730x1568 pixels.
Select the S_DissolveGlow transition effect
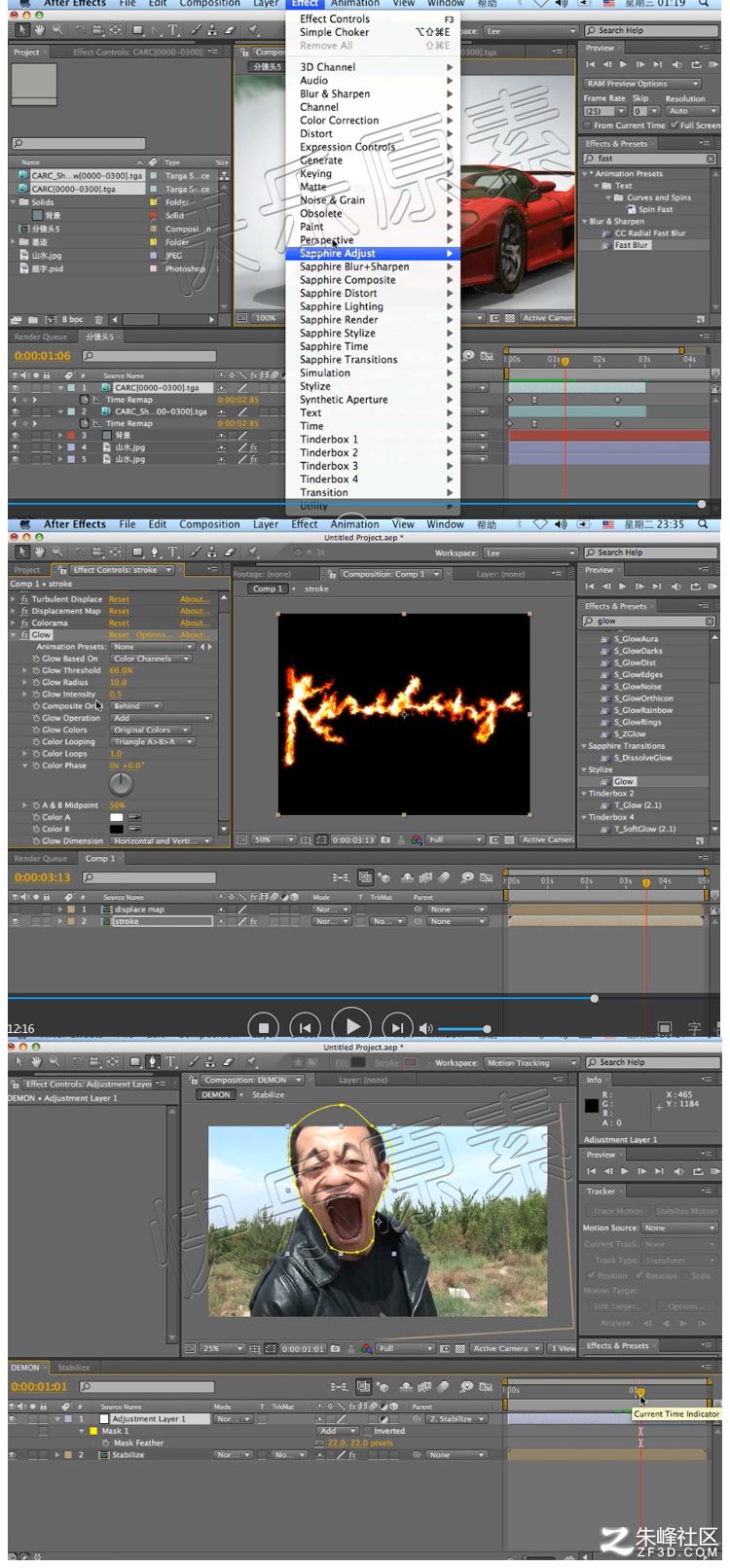(x=642, y=758)
